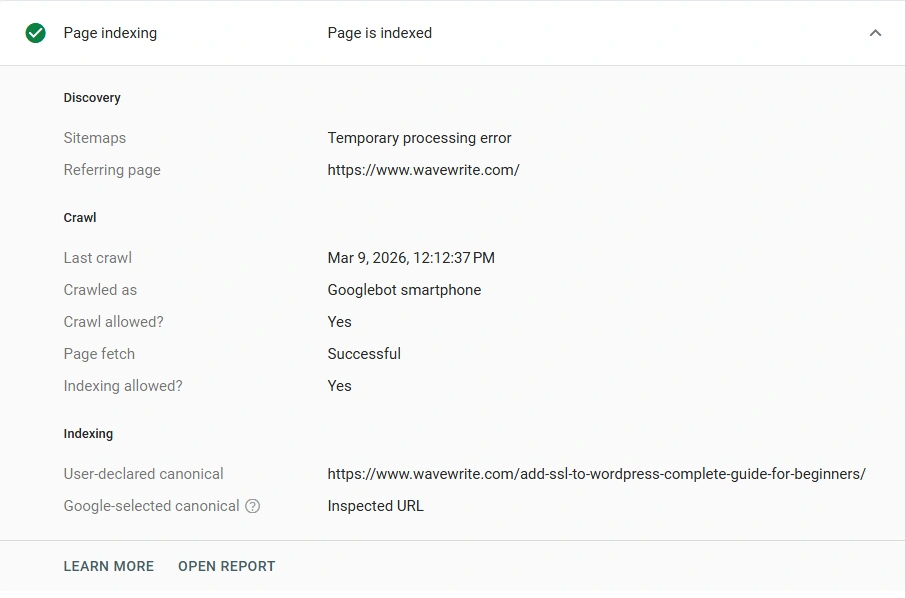905x598 pixels.
Task: Click the Googlebot smartphone value
Action: [404, 290]
